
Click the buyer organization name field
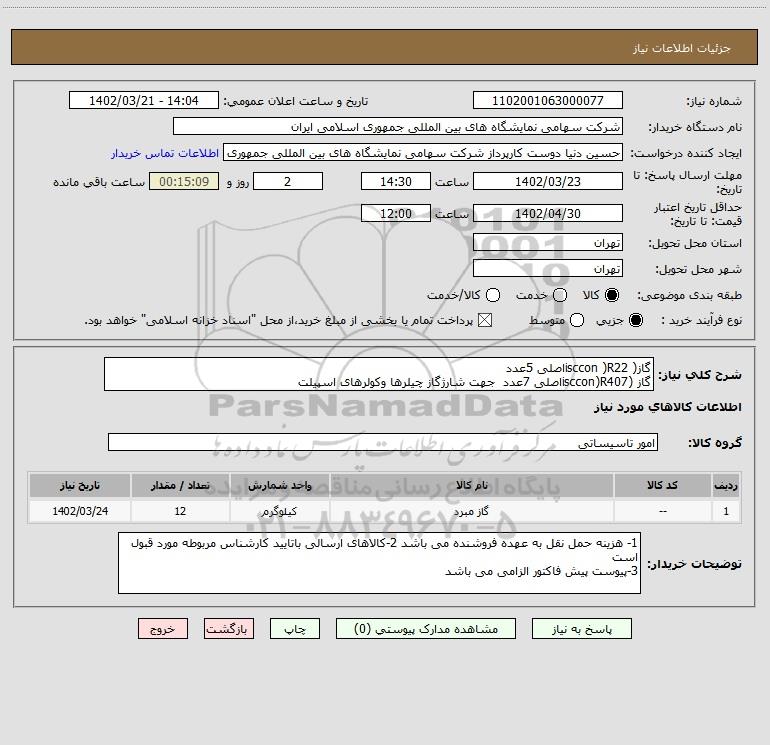[398, 127]
